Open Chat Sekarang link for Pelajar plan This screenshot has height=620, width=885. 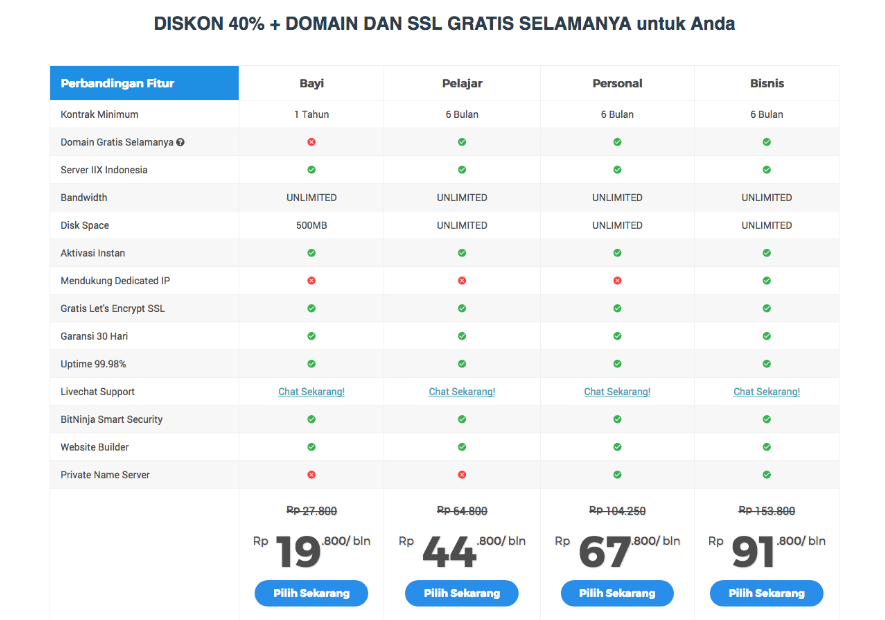462,391
